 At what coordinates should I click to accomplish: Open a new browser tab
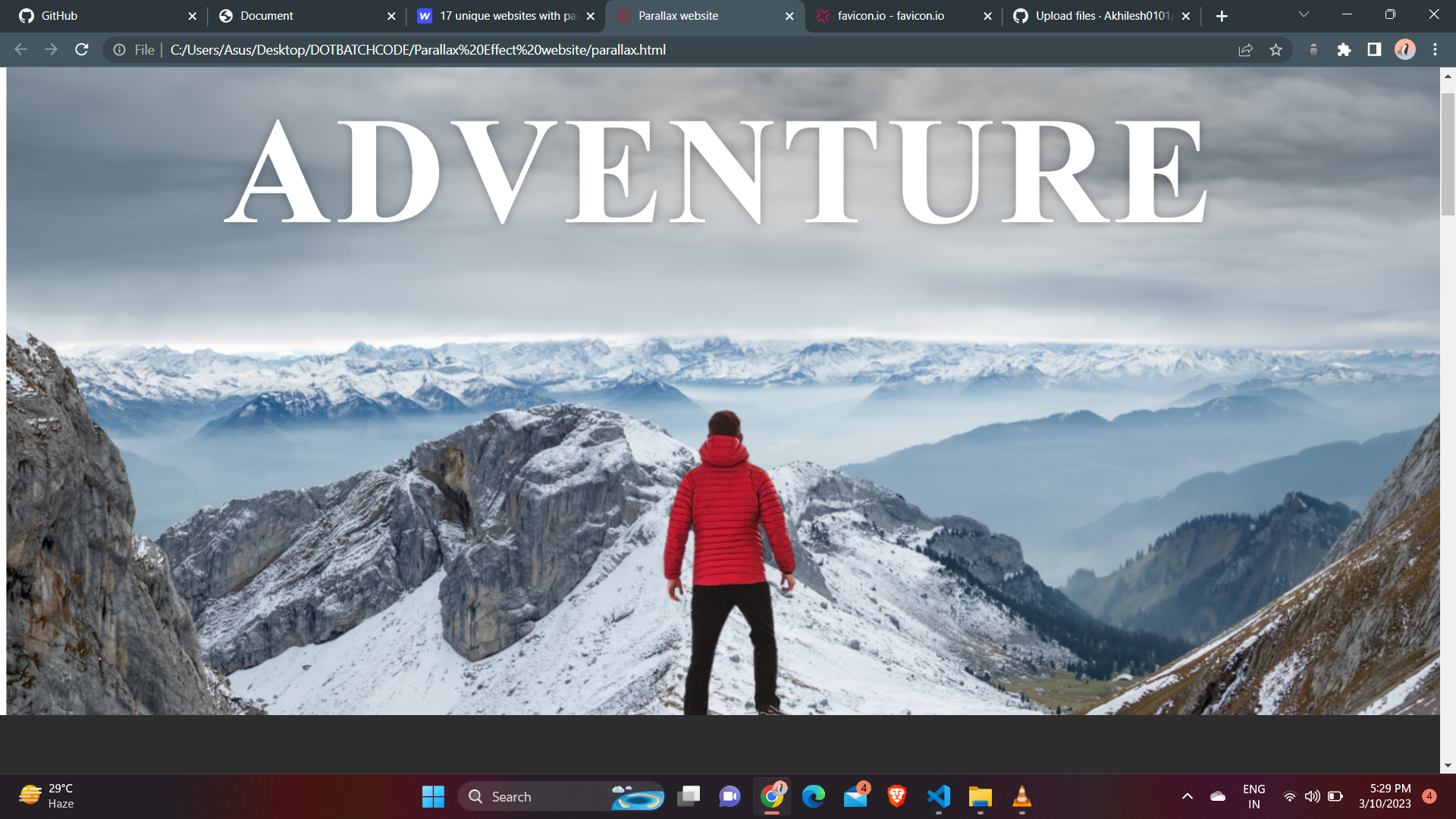coord(1222,15)
